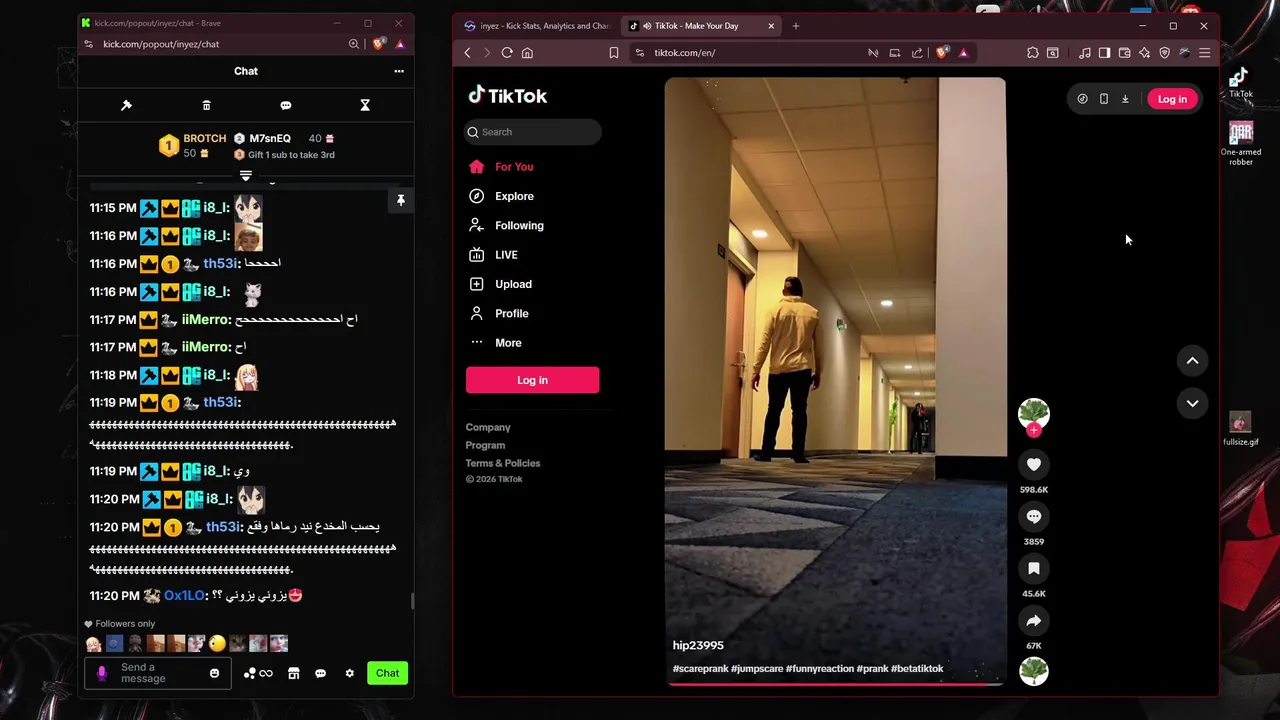Click the zoom magnifier icon in Kick address bar
The width and height of the screenshot is (1280, 720).
(x=354, y=44)
